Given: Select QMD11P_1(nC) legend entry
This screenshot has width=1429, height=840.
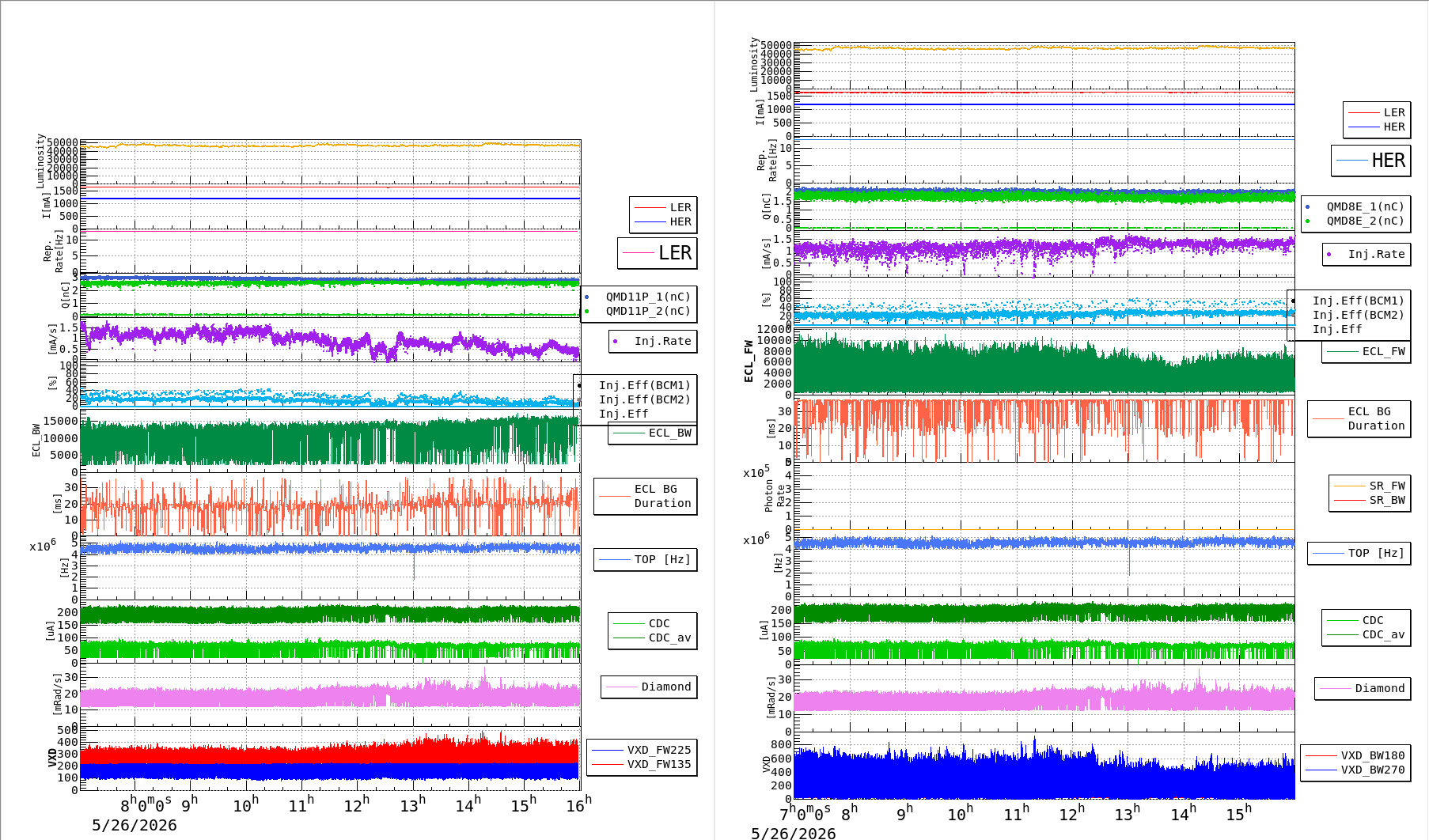Looking at the screenshot, I should point(648,297).
